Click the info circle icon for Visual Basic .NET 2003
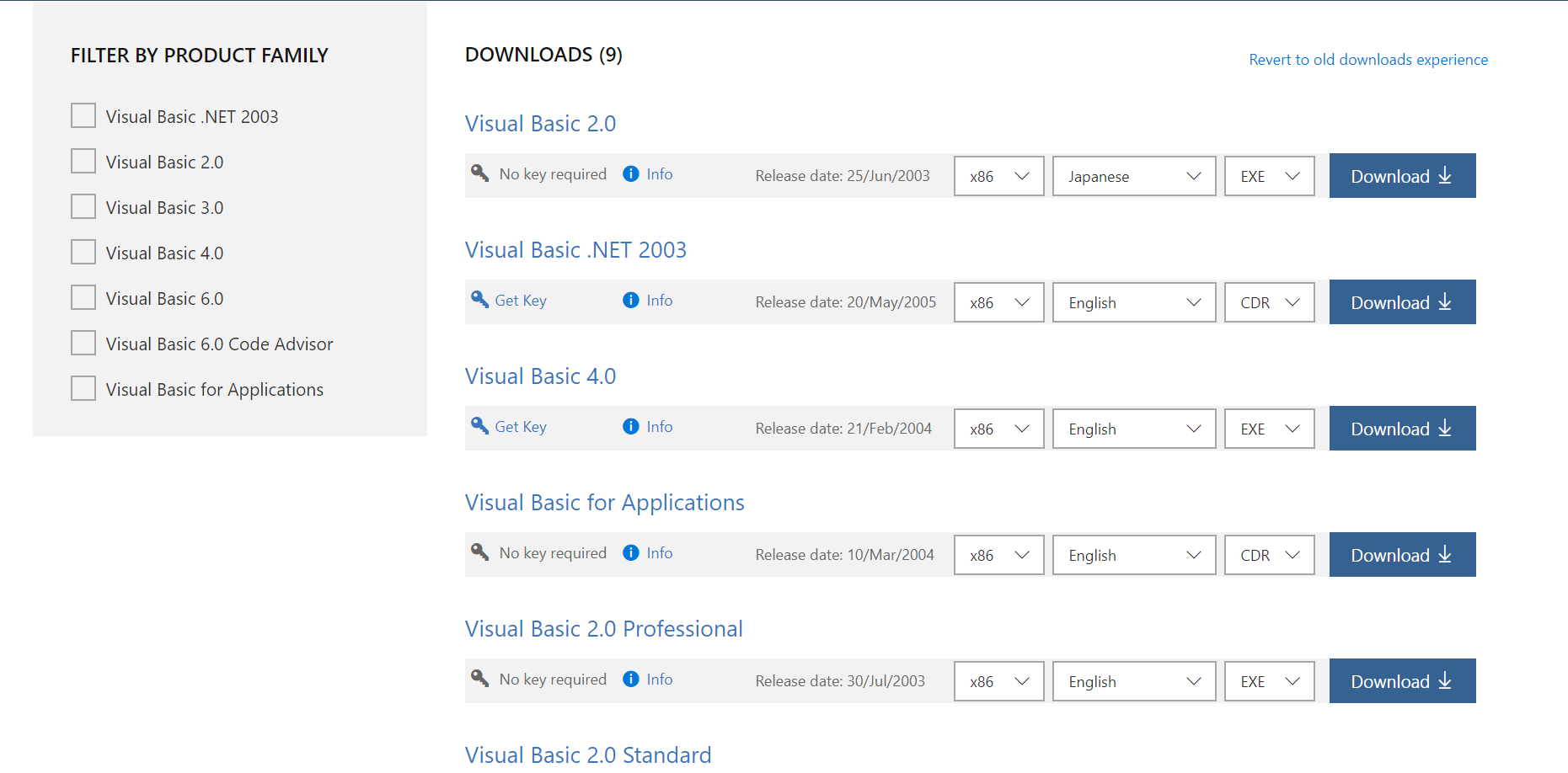Viewport: 1568px width, 773px height. [631, 300]
